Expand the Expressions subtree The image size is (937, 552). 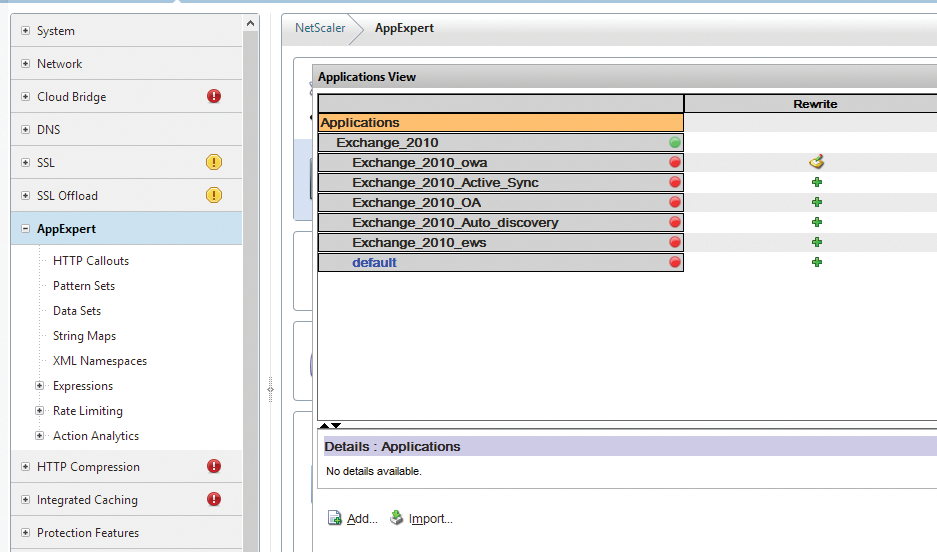(40, 386)
